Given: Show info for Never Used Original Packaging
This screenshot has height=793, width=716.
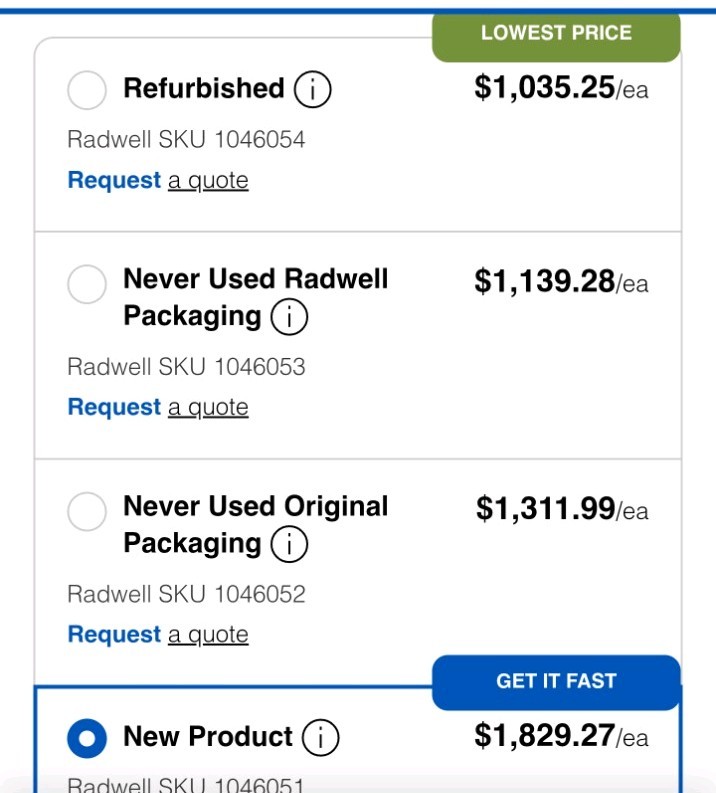Looking at the screenshot, I should (x=289, y=545).
